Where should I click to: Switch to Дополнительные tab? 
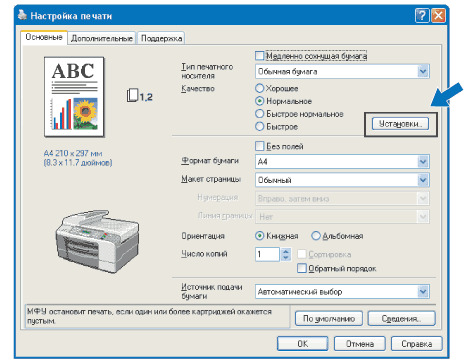coord(102,38)
